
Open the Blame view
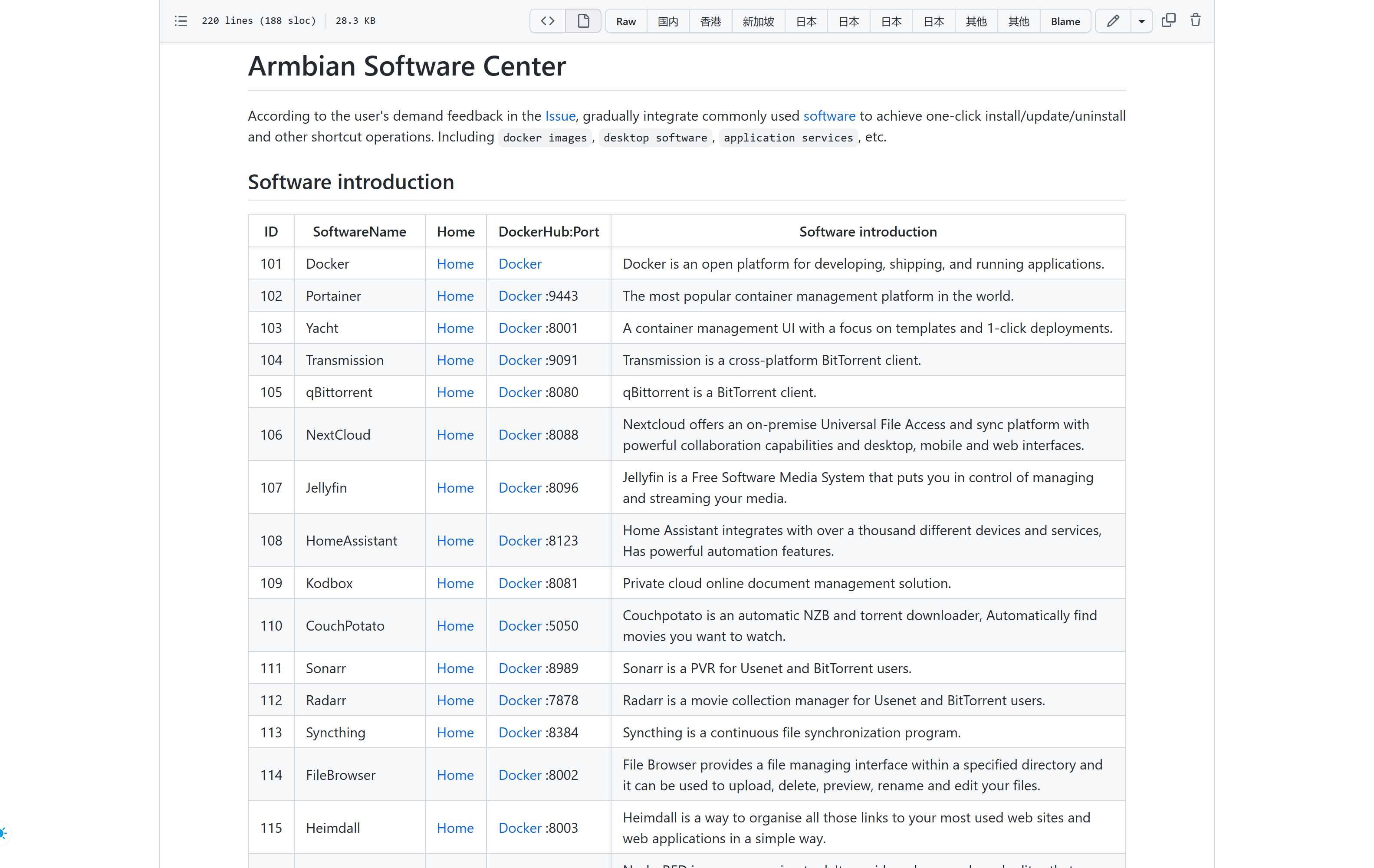coord(1065,21)
